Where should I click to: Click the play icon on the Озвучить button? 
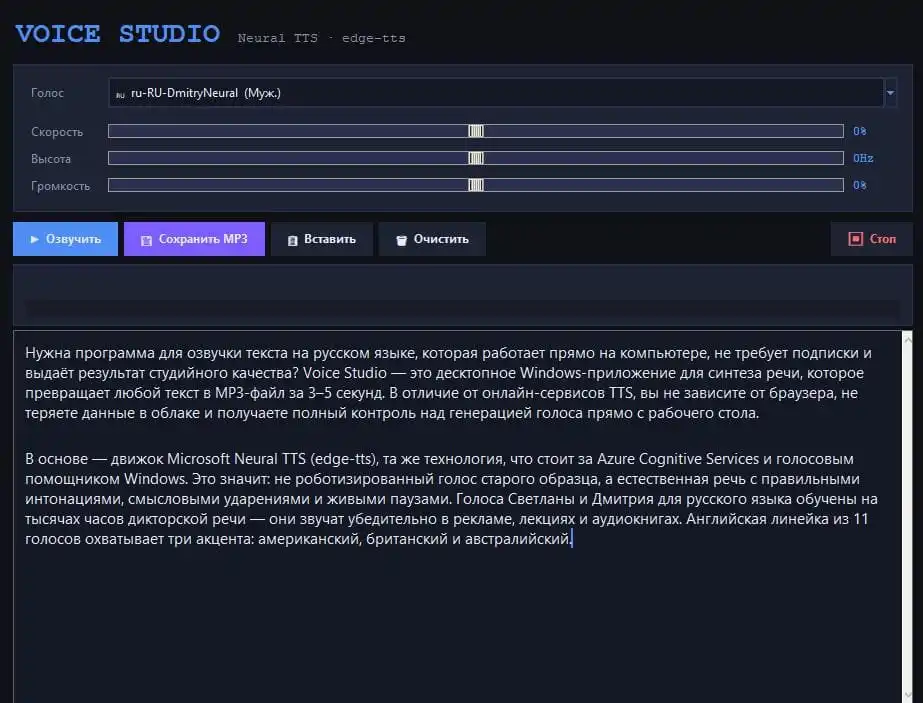pyautogui.click(x=34, y=239)
